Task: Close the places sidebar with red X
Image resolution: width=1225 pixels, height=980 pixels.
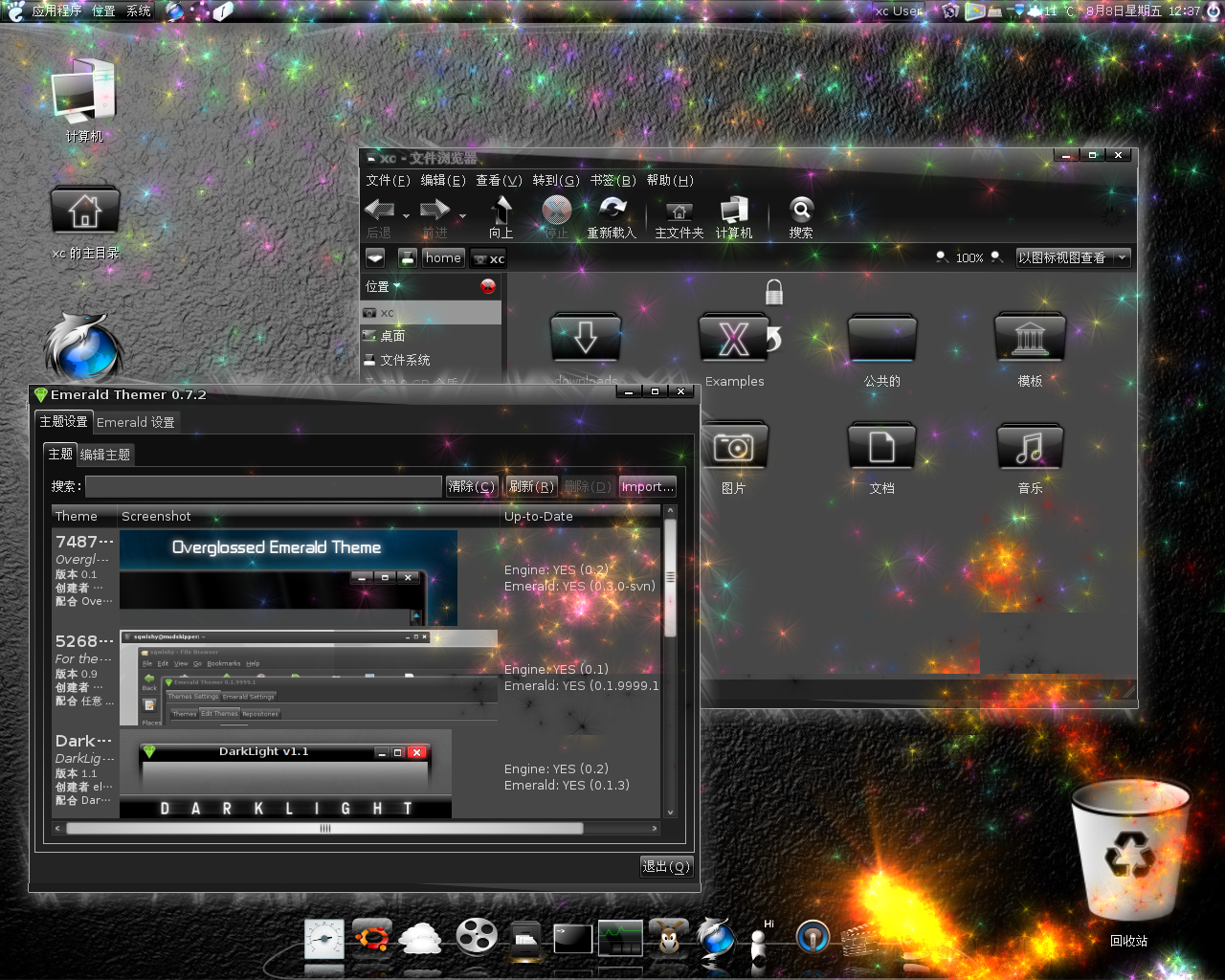Action: pos(488,286)
